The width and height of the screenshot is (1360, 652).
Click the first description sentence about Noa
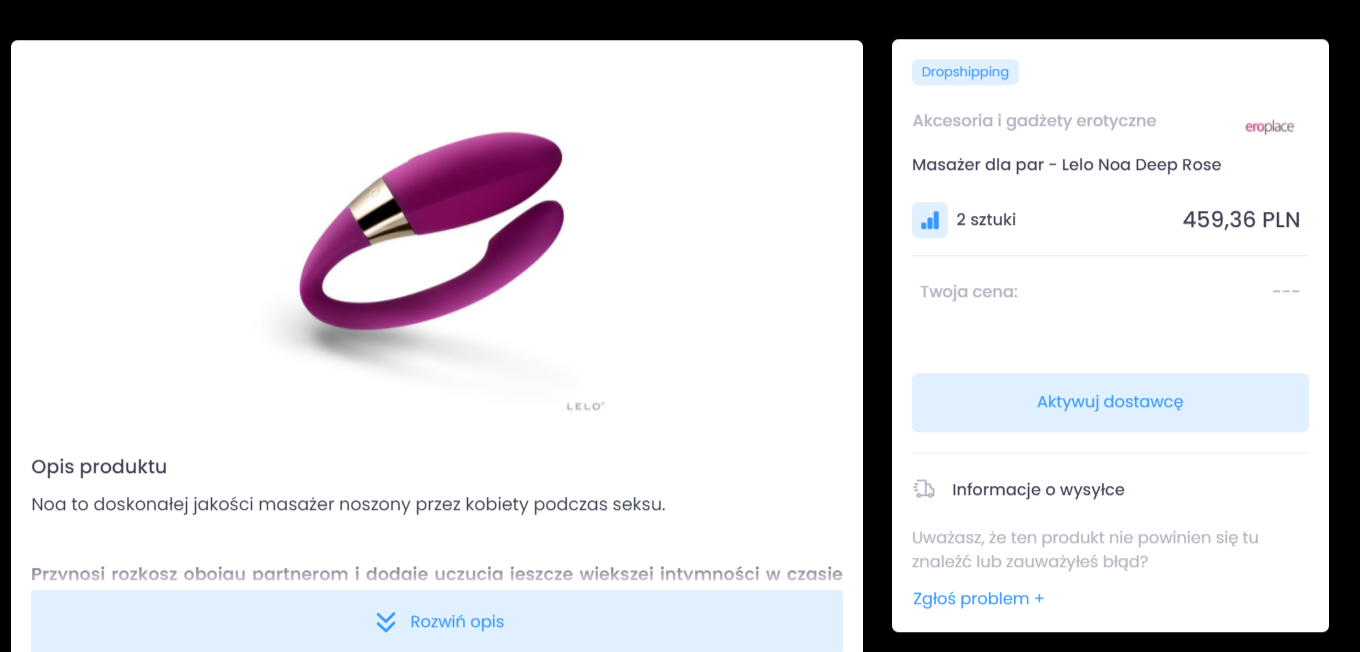(x=348, y=504)
